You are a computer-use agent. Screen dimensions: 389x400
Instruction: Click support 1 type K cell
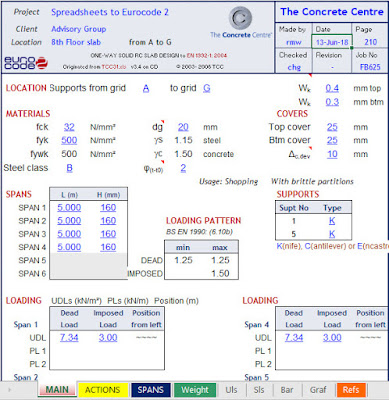[332, 221]
